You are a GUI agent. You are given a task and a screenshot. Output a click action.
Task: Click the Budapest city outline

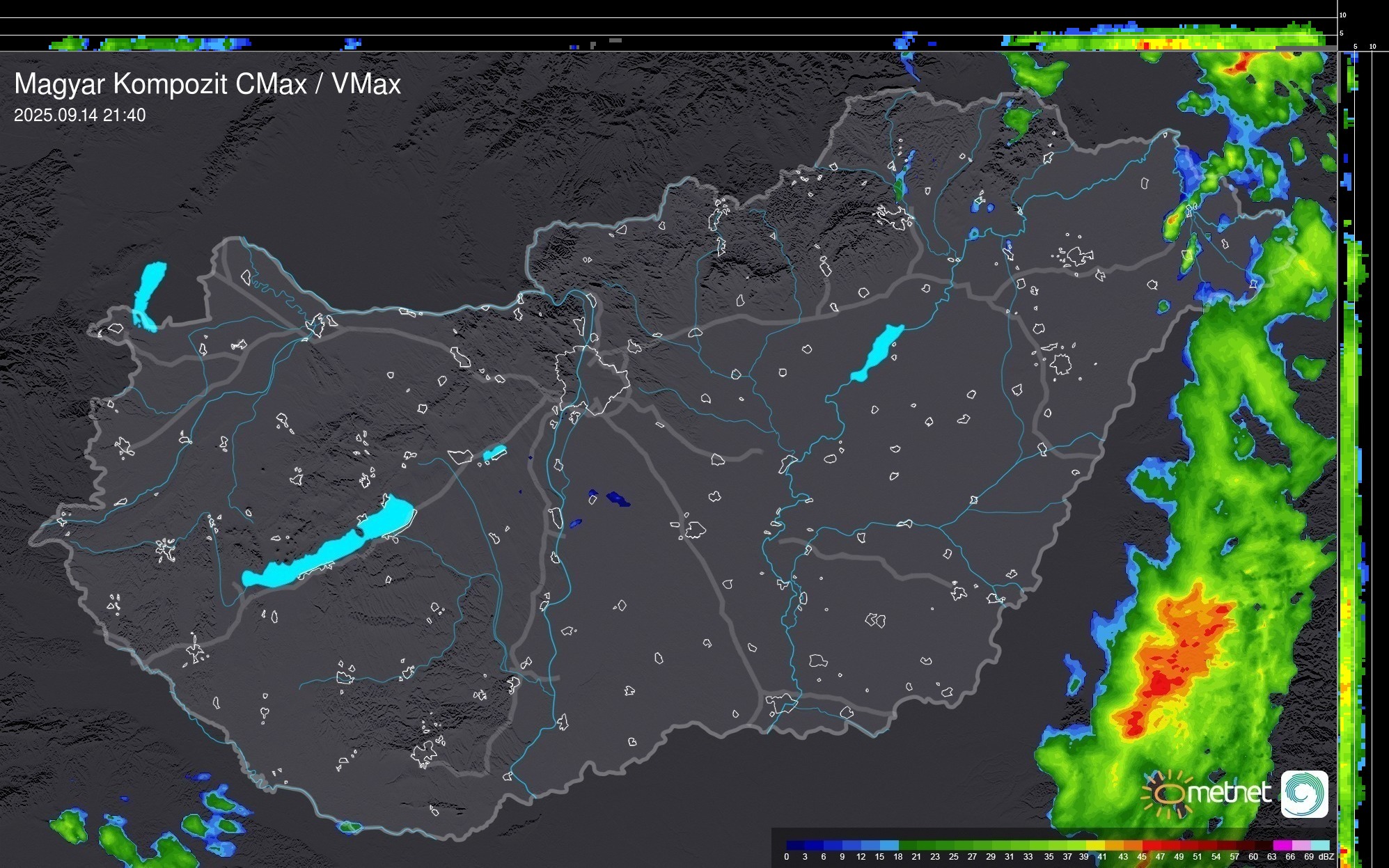[592, 379]
